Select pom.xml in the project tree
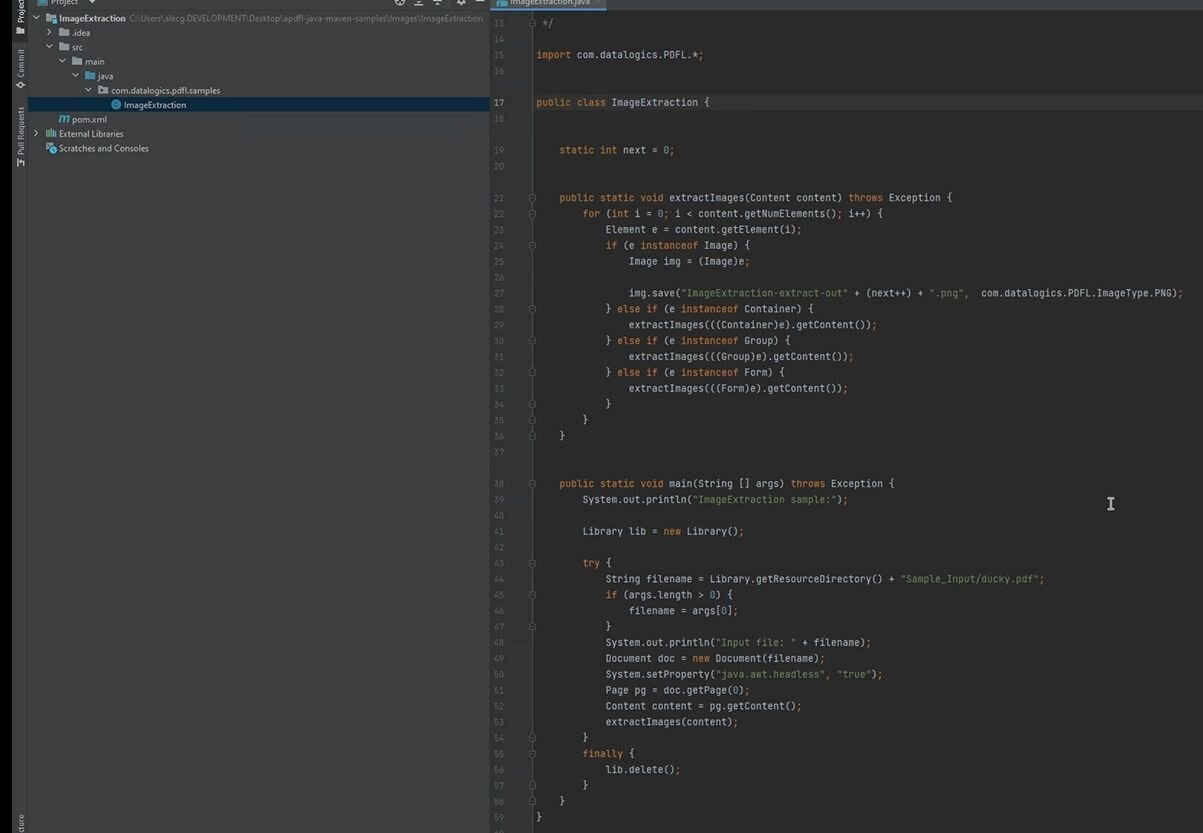 coord(89,119)
